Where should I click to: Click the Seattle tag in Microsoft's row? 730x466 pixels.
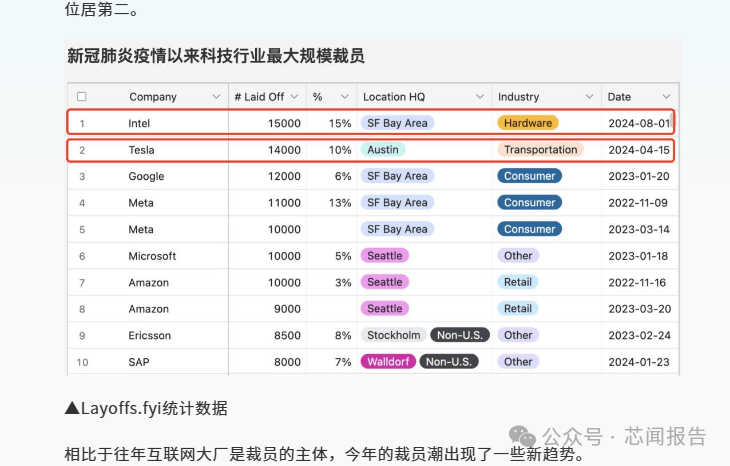coord(385,256)
